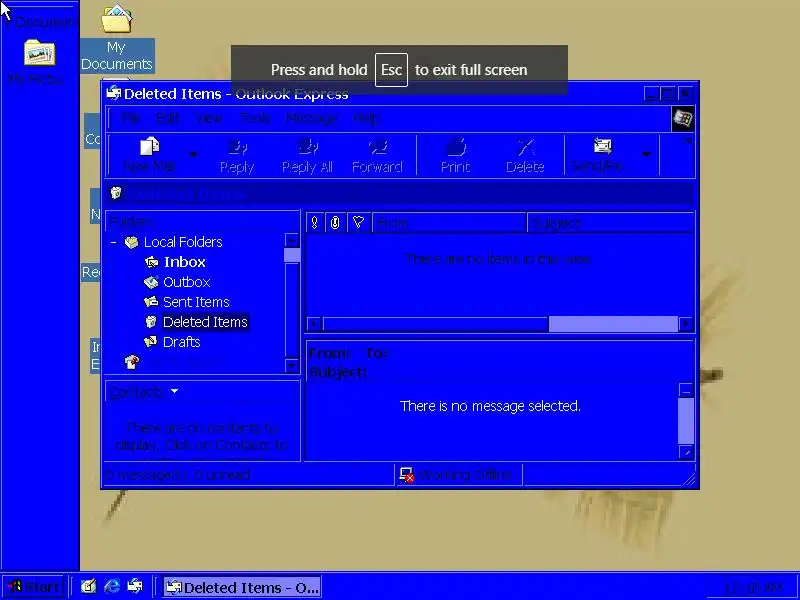Click the Deleted Items trash icon in tree
The width and height of the screenshot is (800, 600).
pyautogui.click(x=151, y=322)
